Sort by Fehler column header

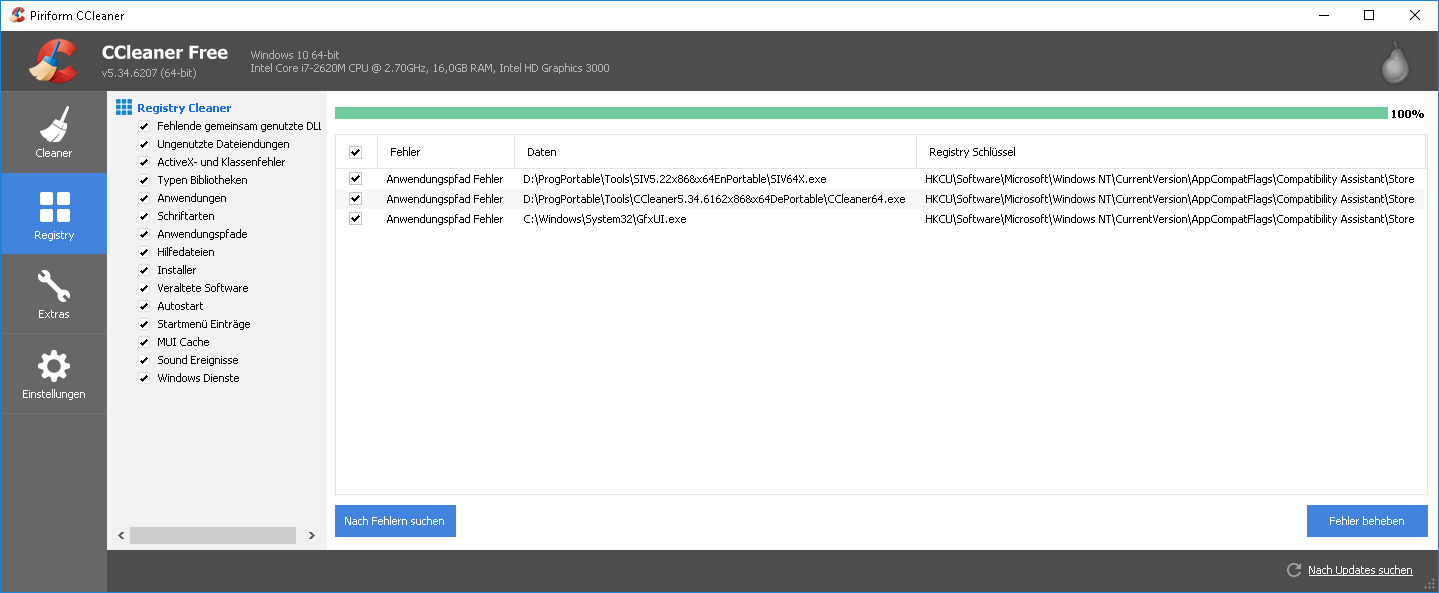pos(446,152)
